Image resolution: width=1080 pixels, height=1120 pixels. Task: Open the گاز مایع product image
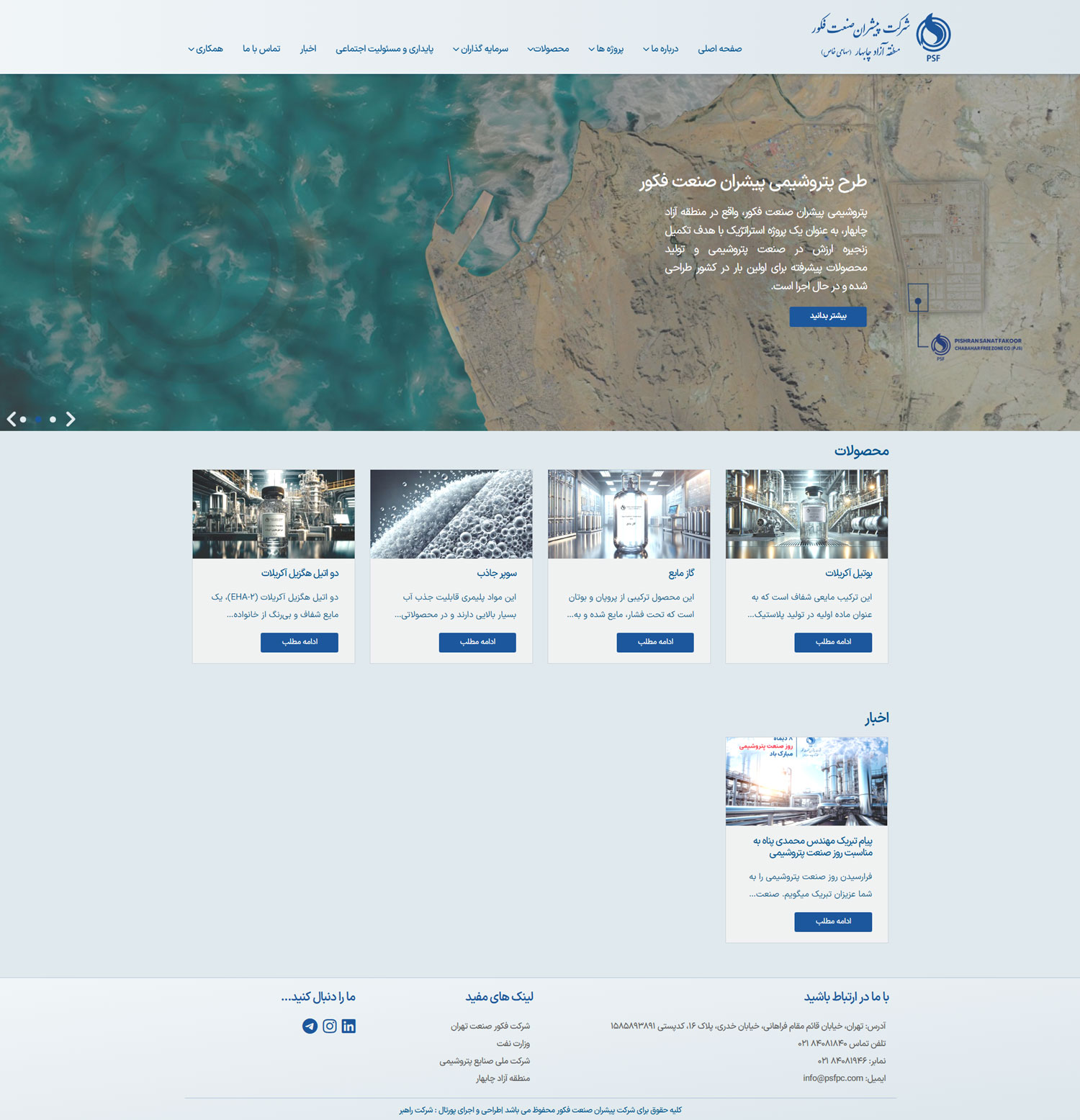[x=629, y=514]
